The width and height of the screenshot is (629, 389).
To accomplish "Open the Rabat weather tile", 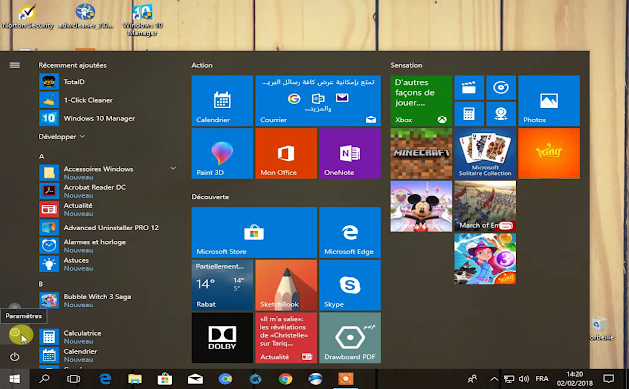I will point(222,285).
